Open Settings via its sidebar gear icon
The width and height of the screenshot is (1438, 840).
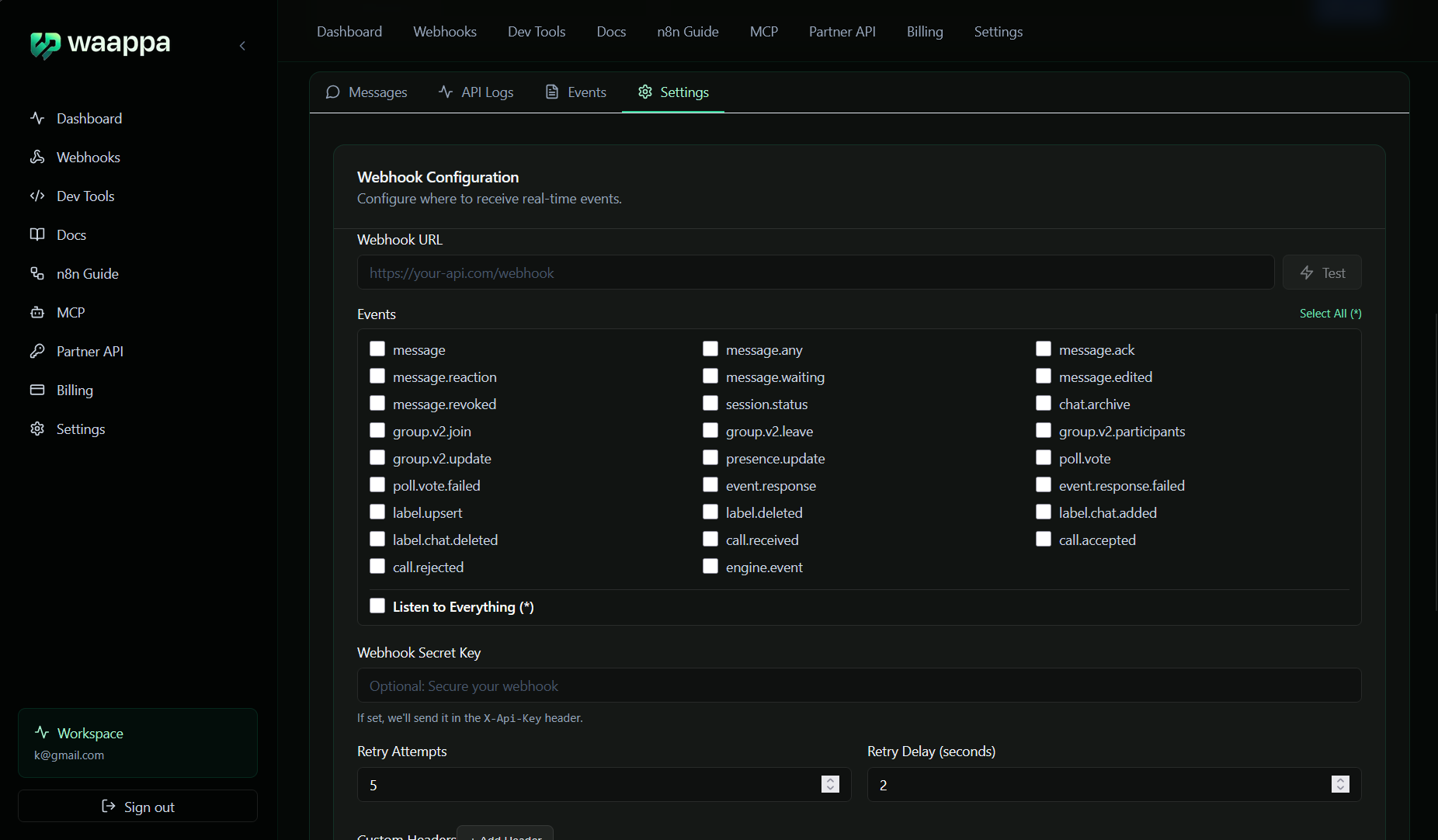(37, 429)
